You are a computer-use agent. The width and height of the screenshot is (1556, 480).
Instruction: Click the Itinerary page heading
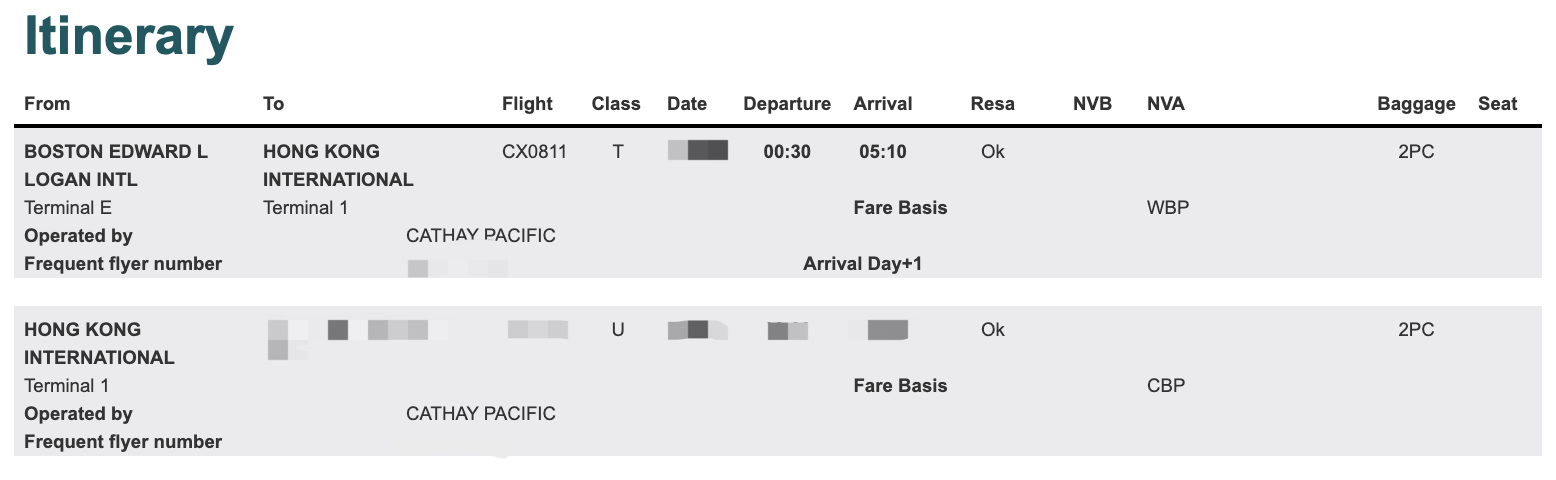129,38
